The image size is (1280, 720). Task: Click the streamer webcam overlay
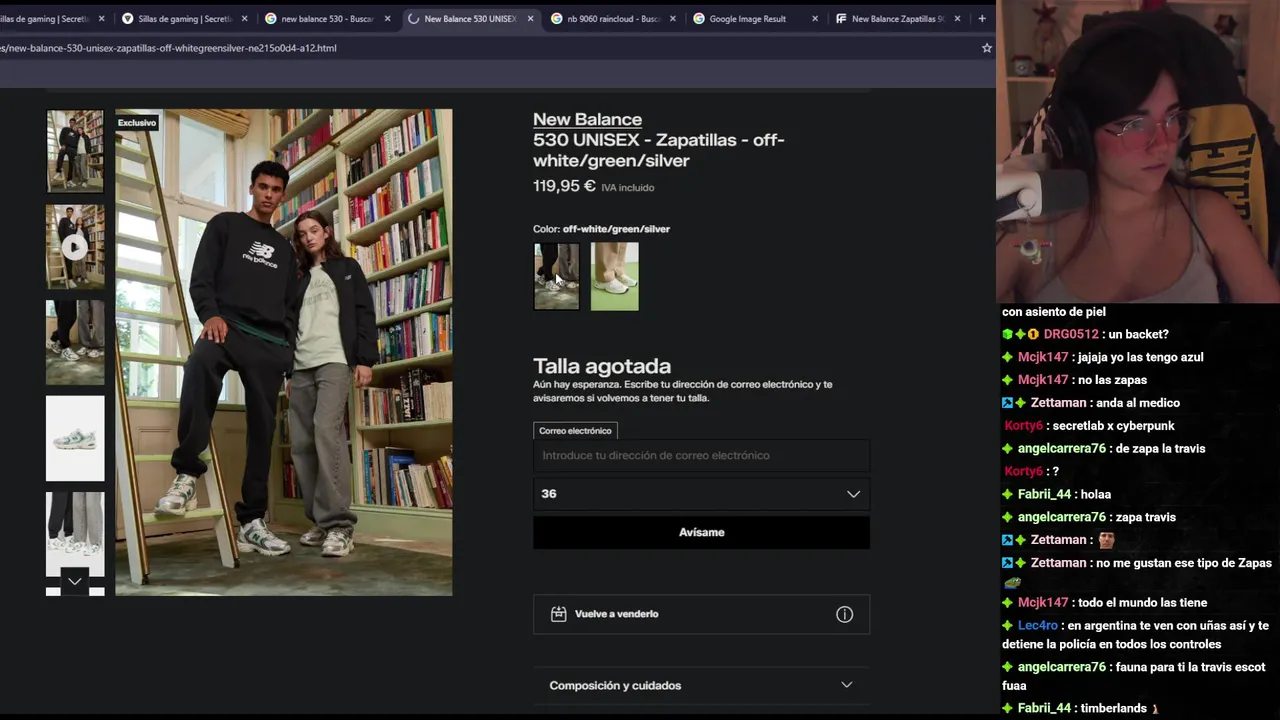coord(1138,151)
